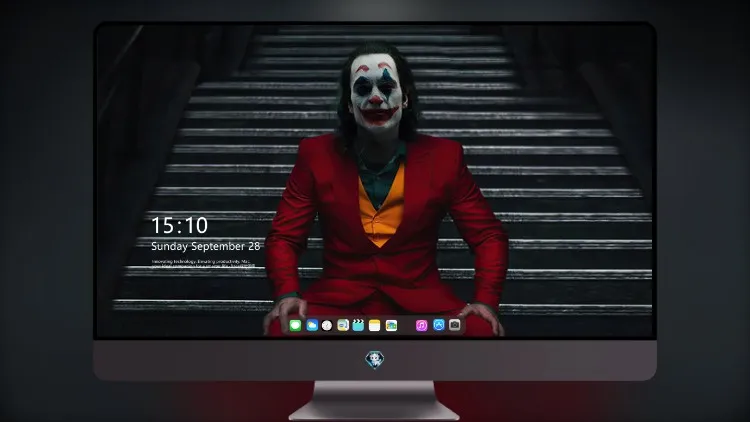Open the Clock app in dock

(327, 325)
